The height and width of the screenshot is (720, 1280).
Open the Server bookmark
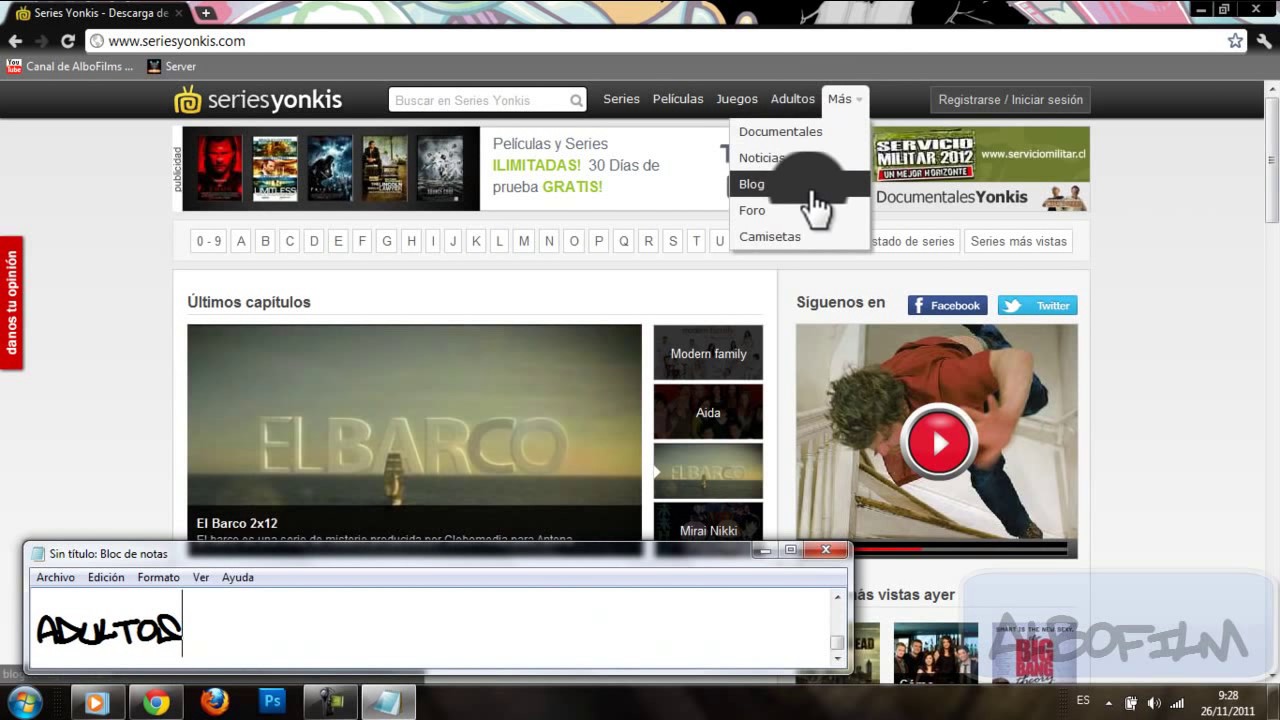tap(172, 66)
